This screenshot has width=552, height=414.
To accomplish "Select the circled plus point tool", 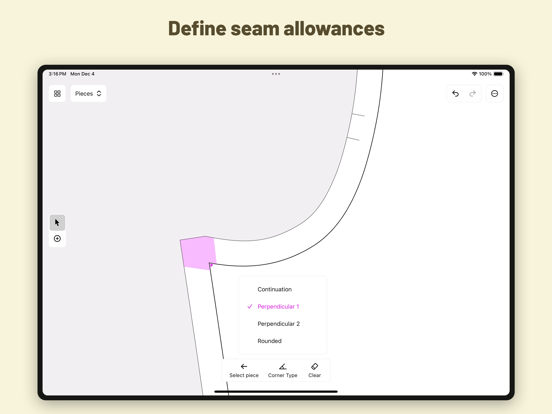I will pyautogui.click(x=57, y=239).
